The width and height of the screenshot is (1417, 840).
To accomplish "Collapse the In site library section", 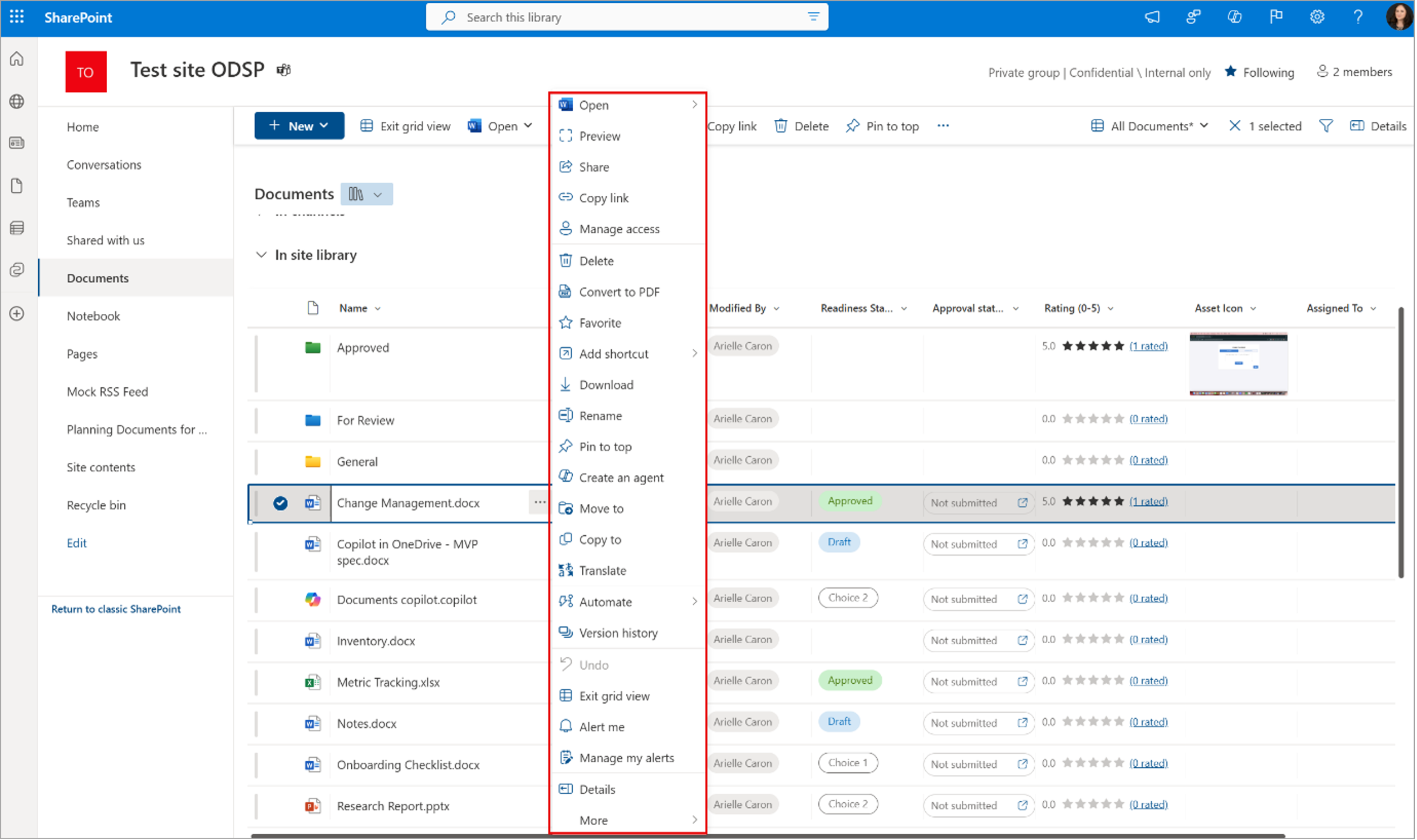I will coord(261,255).
